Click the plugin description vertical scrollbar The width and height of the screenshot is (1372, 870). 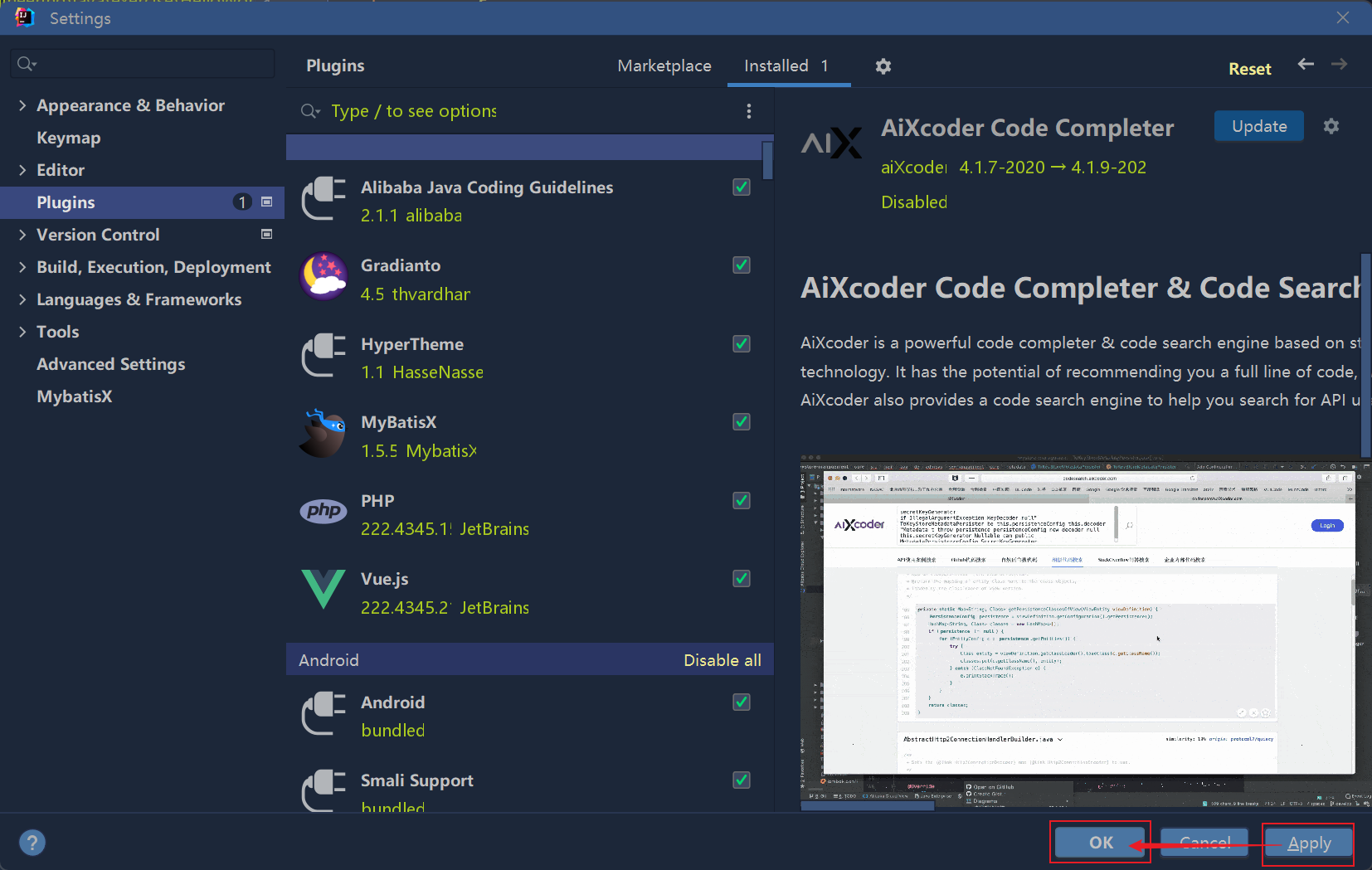[1365, 355]
